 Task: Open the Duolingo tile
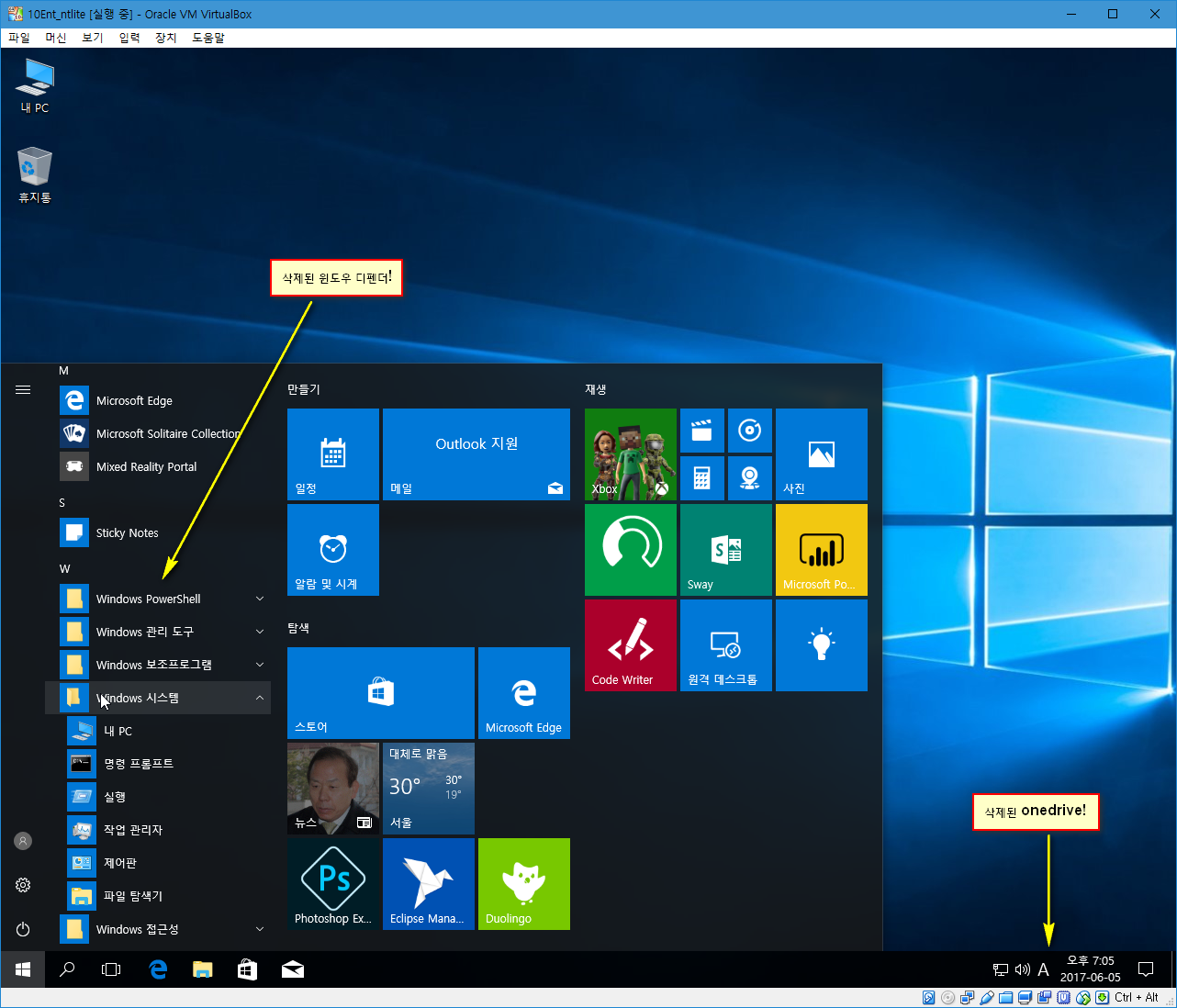523,884
